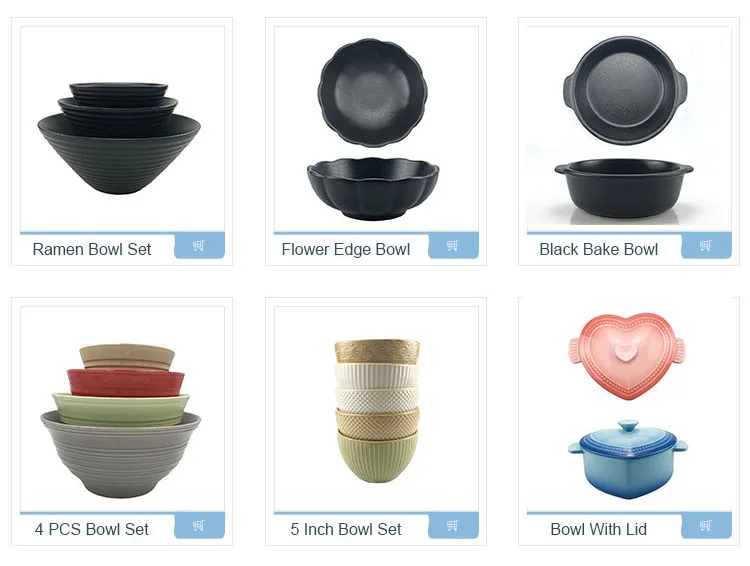The width and height of the screenshot is (750, 566).
Task: Click the cart icon for 4 PCS Bowl Set
Action: point(199,526)
